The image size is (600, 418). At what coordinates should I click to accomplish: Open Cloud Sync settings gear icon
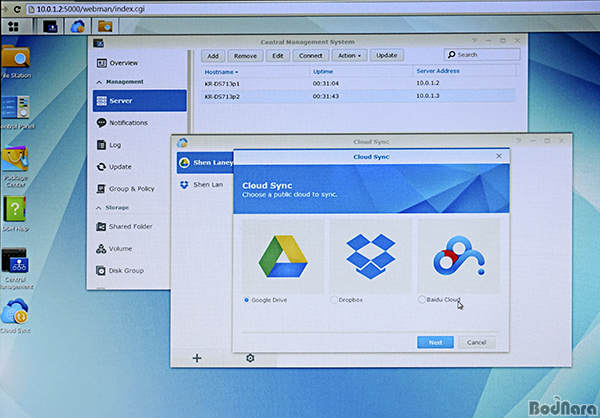tap(250, 358)
